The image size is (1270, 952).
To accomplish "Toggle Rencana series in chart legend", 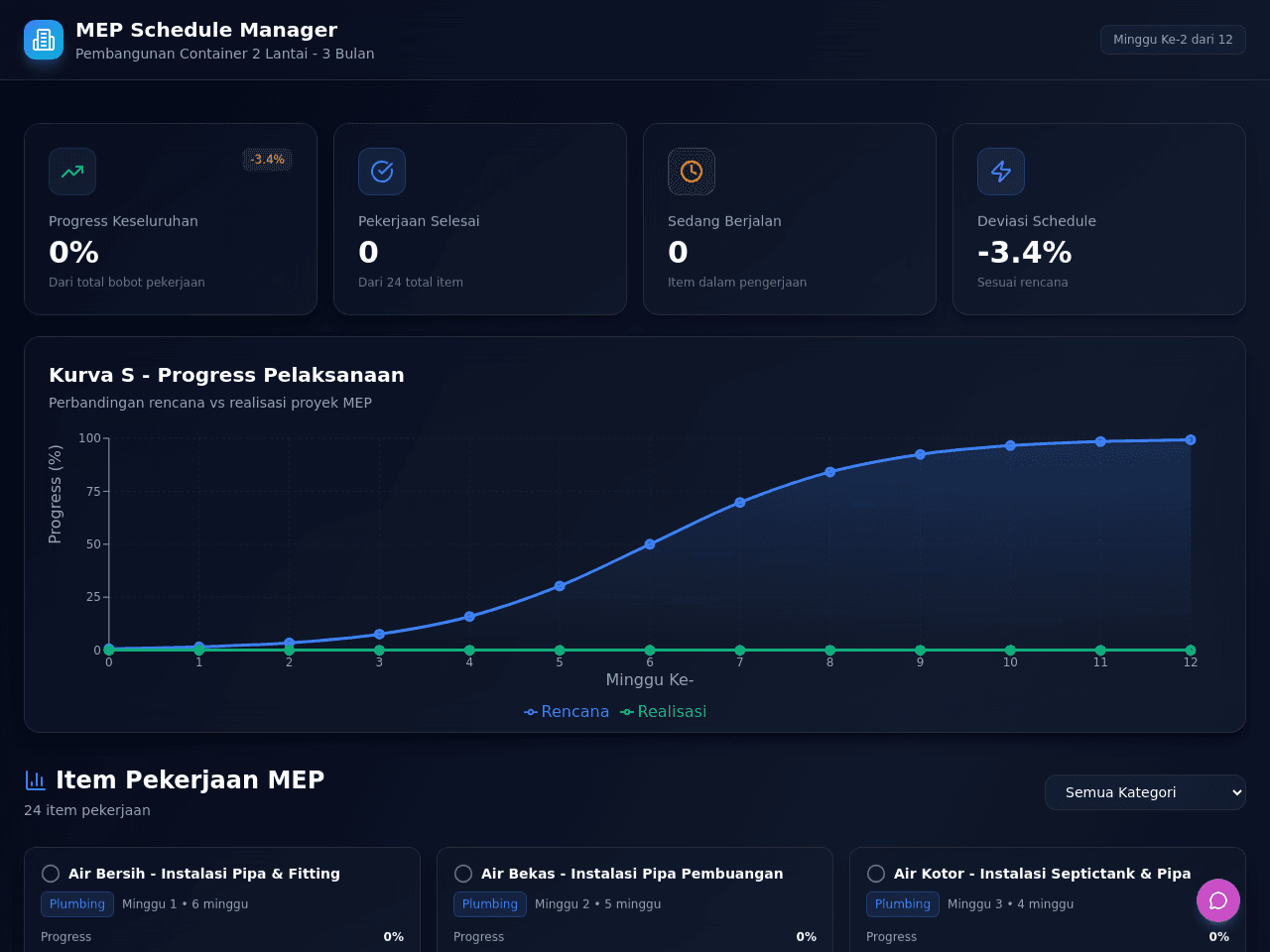I will (567, 712).
